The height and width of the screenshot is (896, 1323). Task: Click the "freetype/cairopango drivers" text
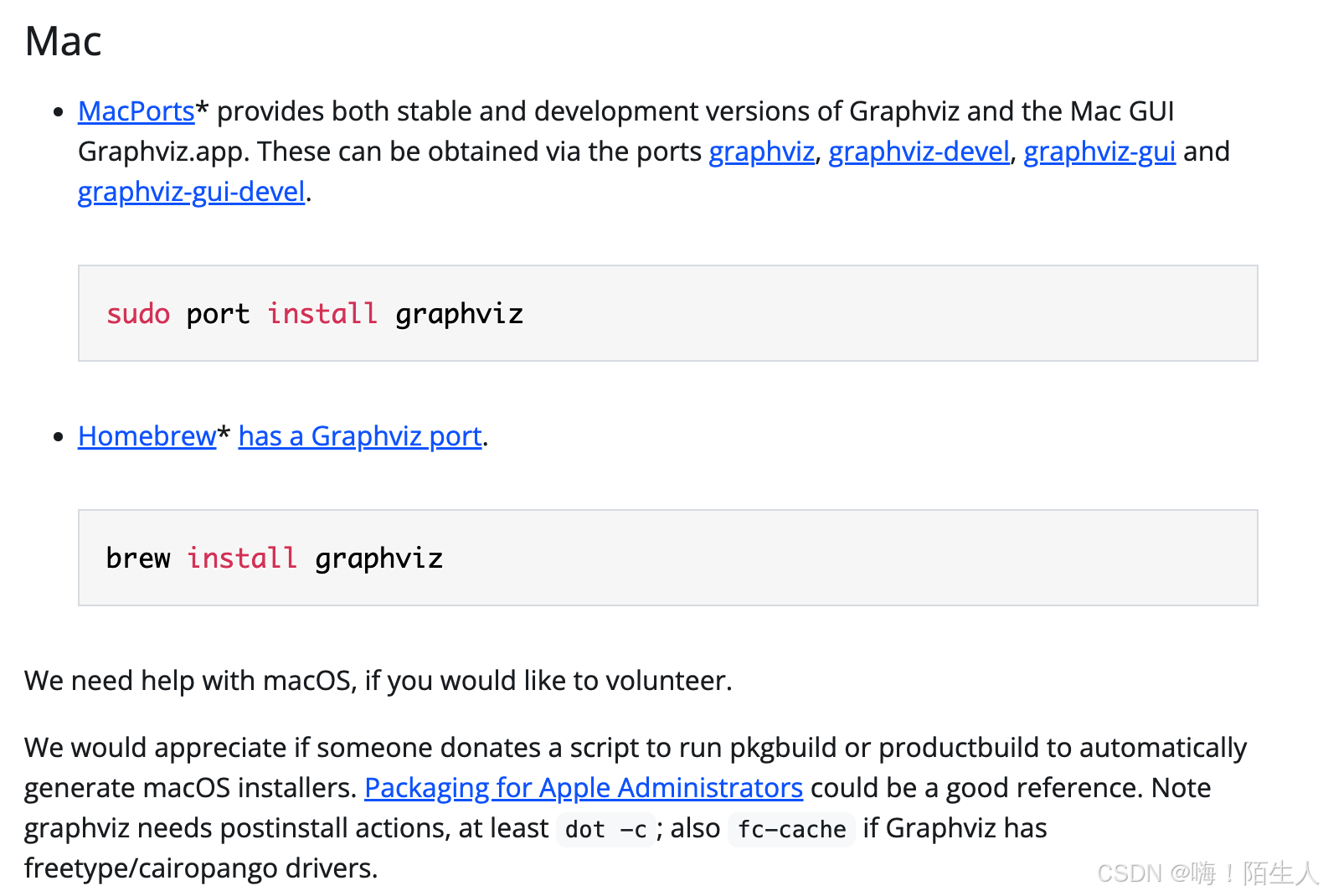click(x=200, y=868)
